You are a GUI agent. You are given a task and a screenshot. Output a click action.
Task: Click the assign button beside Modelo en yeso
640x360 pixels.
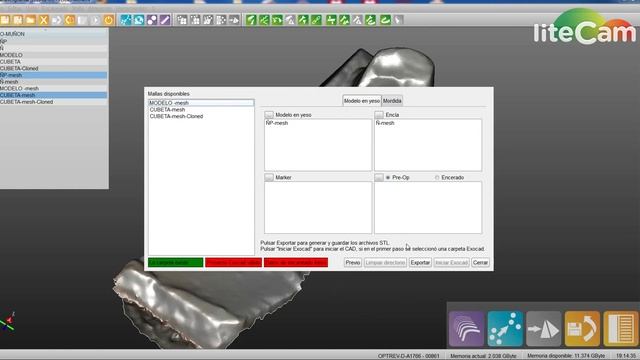pyautogui.click(x=269, y=115)
